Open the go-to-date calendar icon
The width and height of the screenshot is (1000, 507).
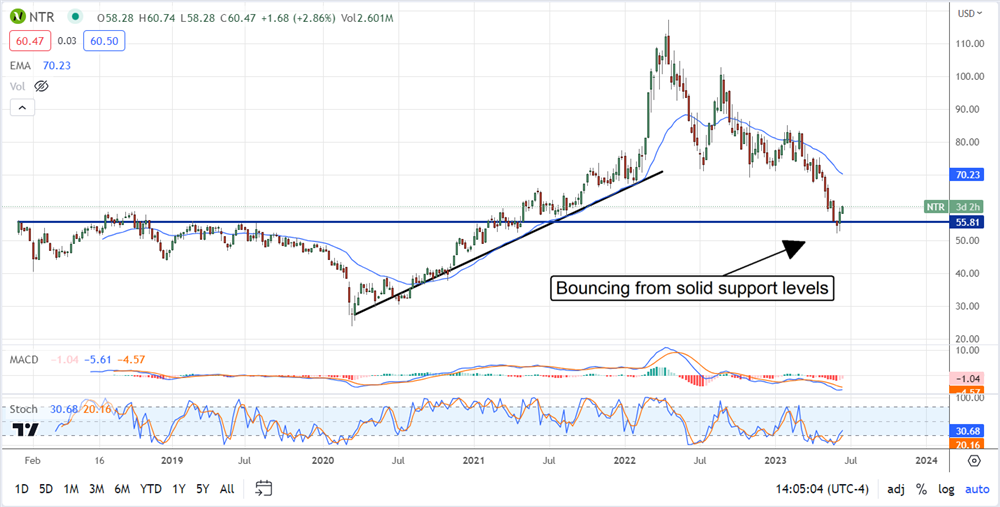pyautogui.click(x=264, y=488)
